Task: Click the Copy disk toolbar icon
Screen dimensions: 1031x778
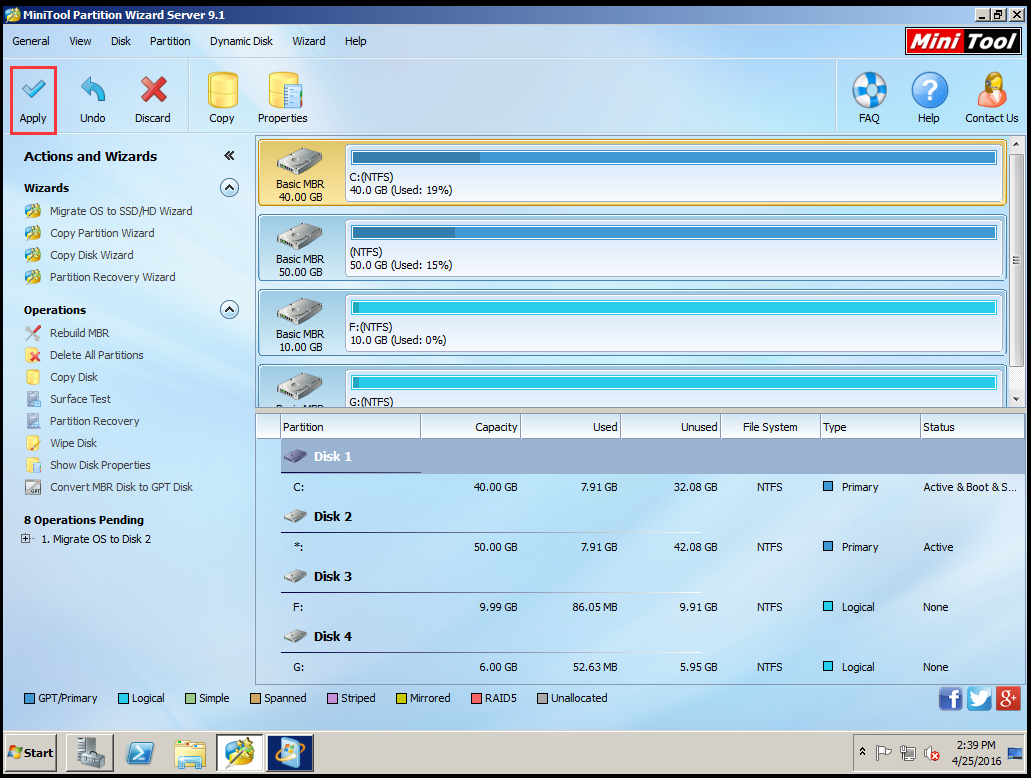Action: click(222, 90)
